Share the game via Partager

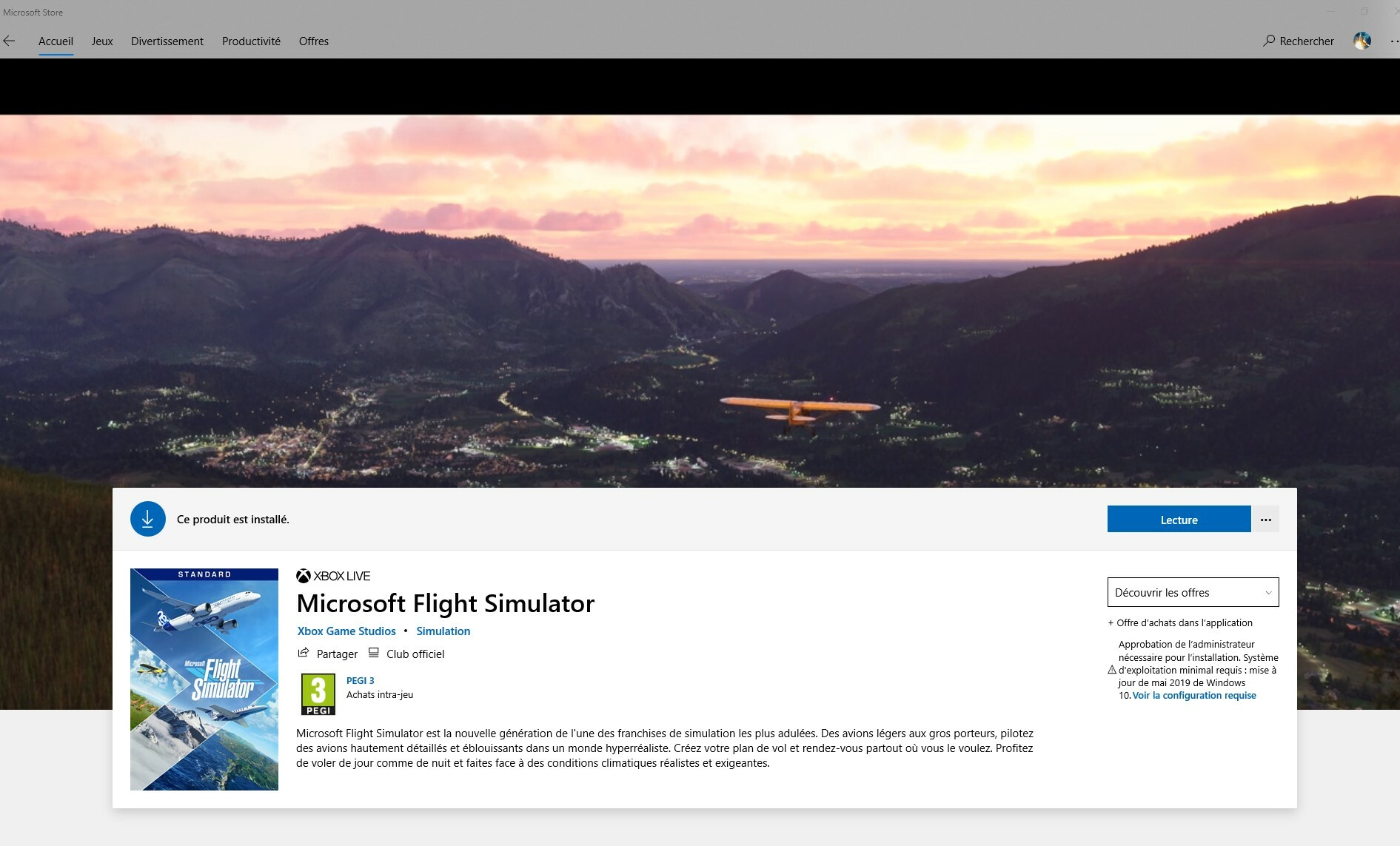pos(328,654)
